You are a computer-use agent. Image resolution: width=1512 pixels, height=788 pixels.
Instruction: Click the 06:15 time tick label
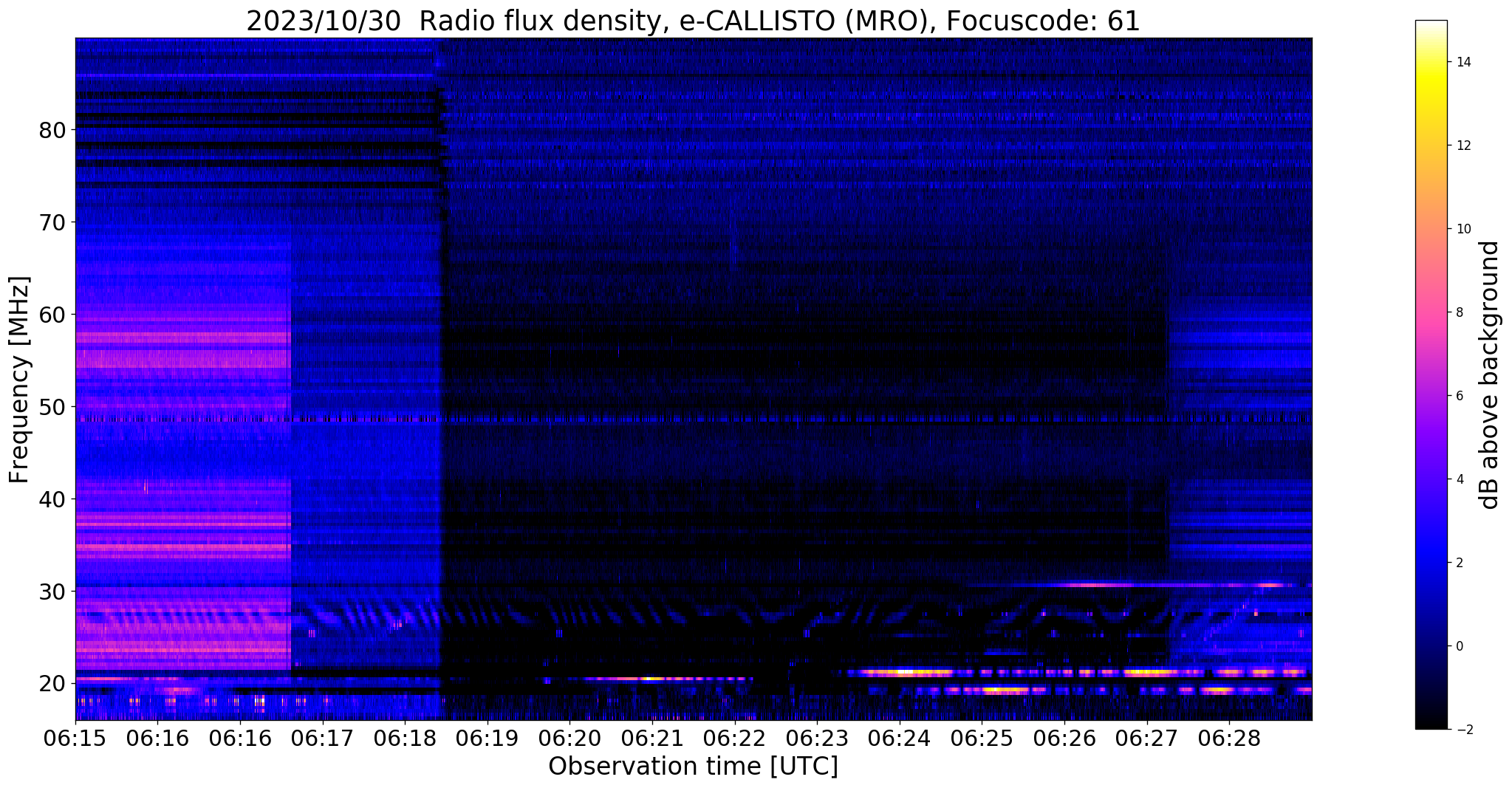click(x=75, y=738)
